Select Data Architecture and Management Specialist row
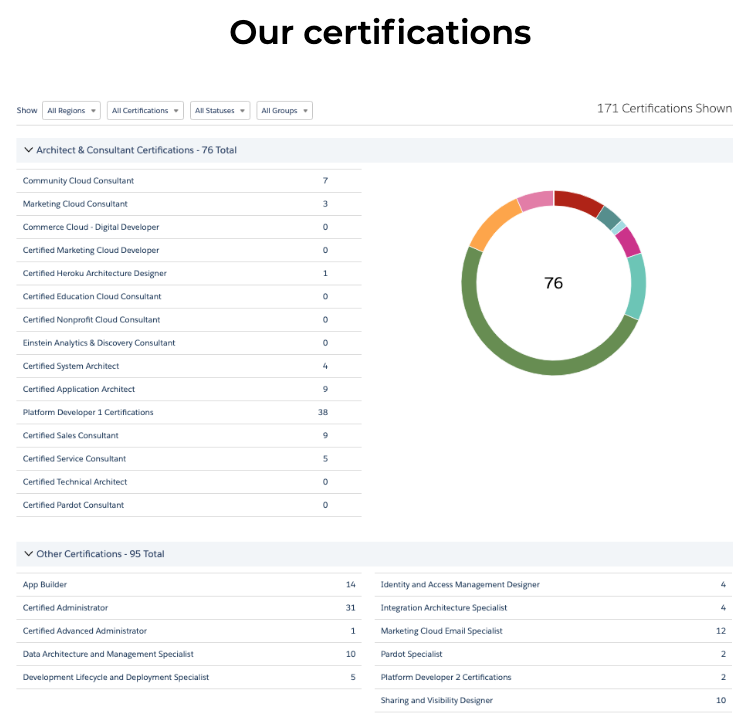 189,654
